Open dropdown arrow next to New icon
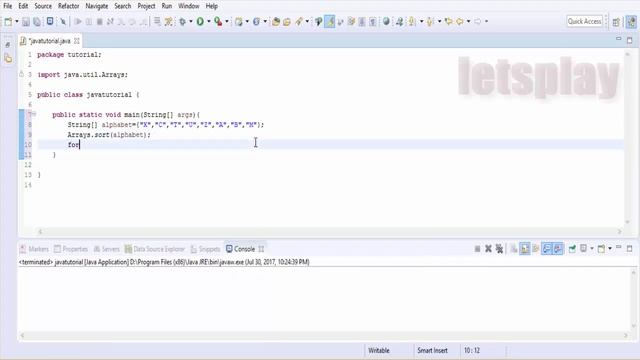640x360 pixels. pyautogui.click(x=17, y=22)
